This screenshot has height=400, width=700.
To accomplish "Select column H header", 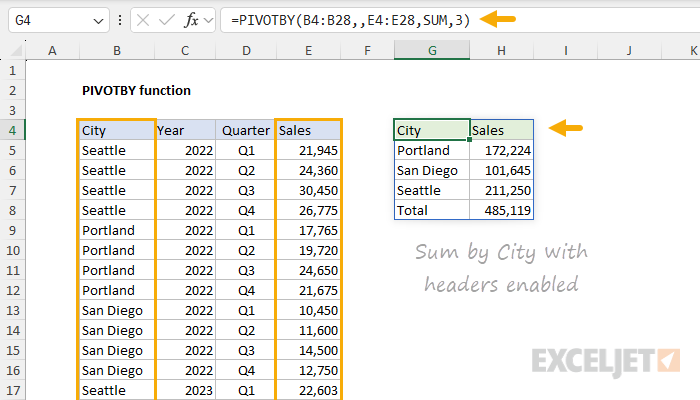I will [x=501, y=50].
